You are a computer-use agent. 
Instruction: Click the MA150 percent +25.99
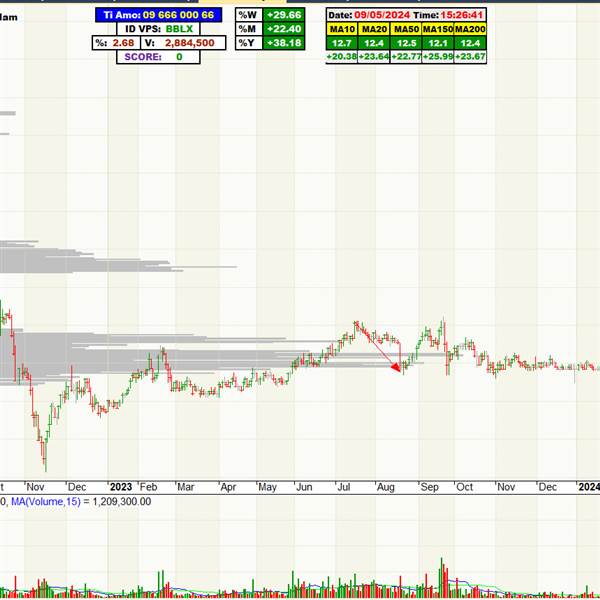click(438, 57)
